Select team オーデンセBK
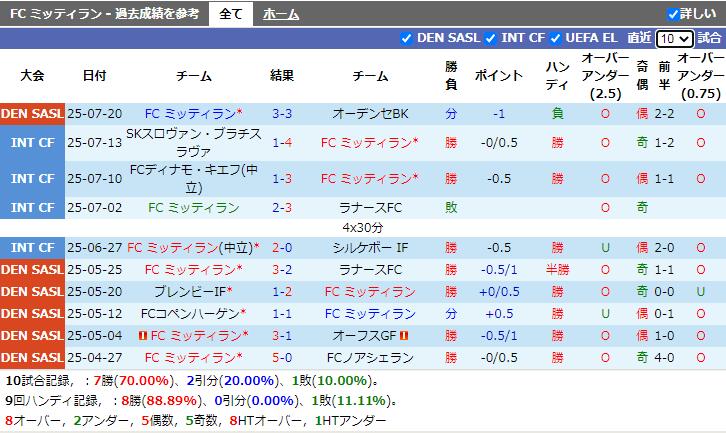The image size is (726, 433). coord(370,113)
